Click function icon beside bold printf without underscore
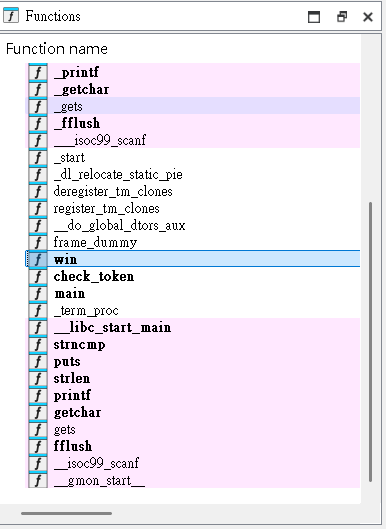The image size is (386, 529). point(38,395)
